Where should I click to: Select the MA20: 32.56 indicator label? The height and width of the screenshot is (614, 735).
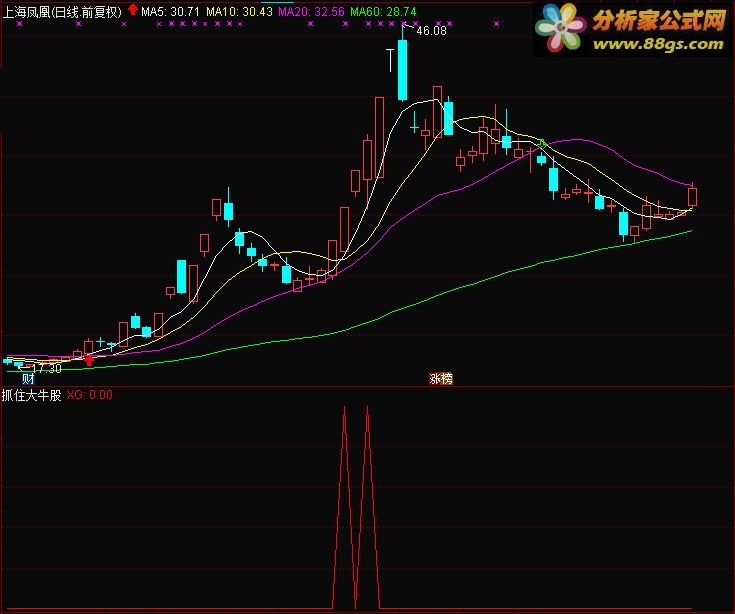click(x=311, y=12)
